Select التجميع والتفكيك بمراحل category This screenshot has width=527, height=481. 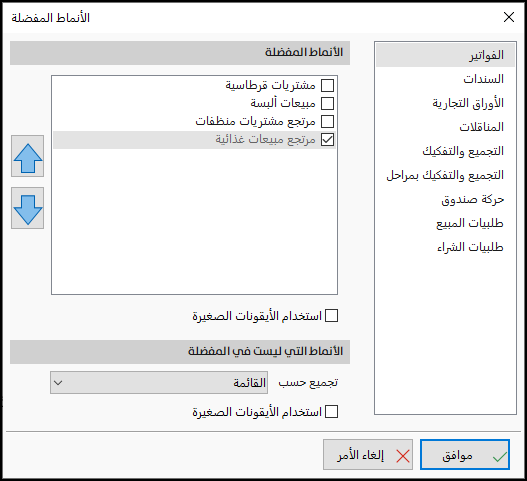(445, 175)
